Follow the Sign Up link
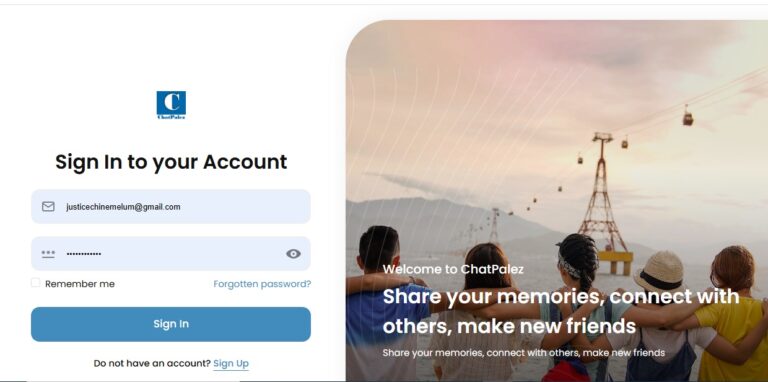The width and height of the screenshot is (768, 382). click(231, 363)
